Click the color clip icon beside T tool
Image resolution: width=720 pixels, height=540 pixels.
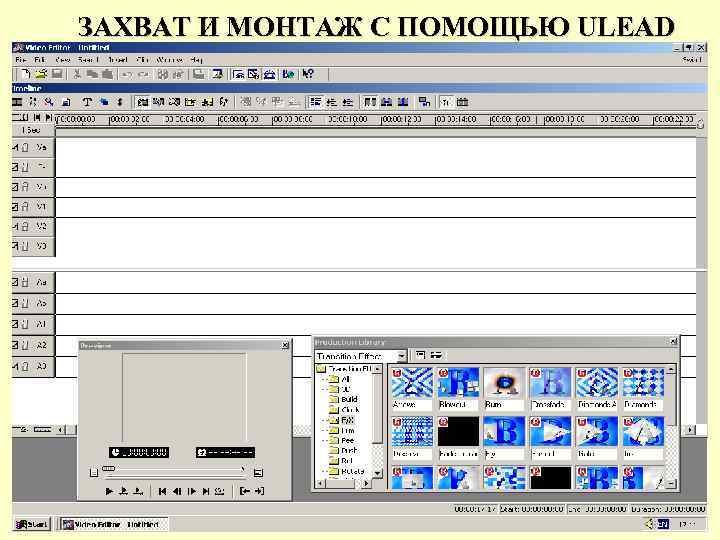pos(104,102)
